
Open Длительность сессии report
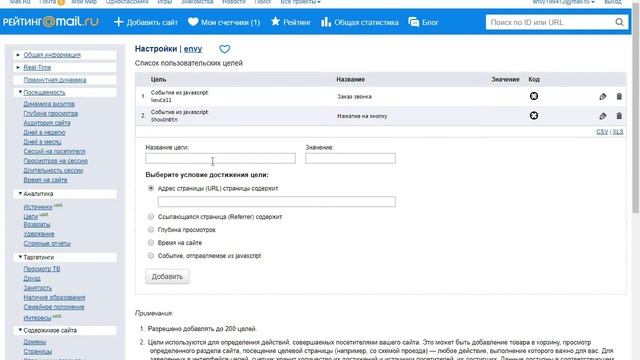[53, 171]
